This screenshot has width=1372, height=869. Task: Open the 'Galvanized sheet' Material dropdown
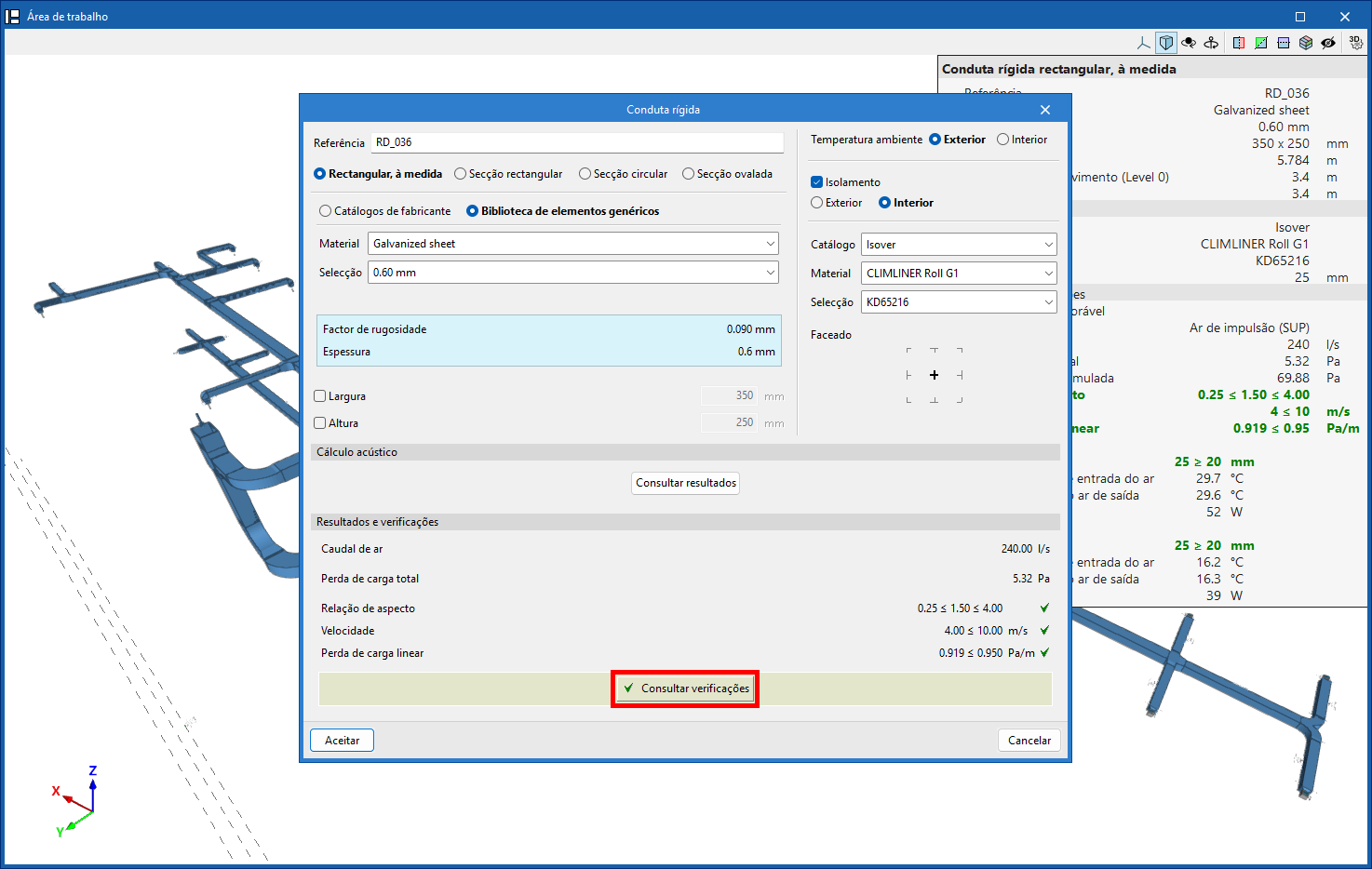coord(573,244)
